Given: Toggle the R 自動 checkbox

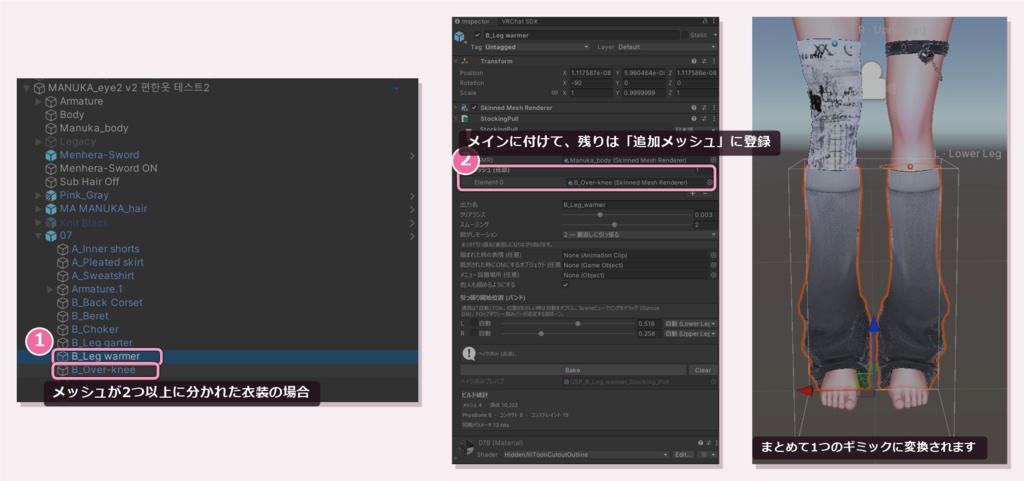Looking at the screenshot, I should pyautogui.click(x=472, y=334).
